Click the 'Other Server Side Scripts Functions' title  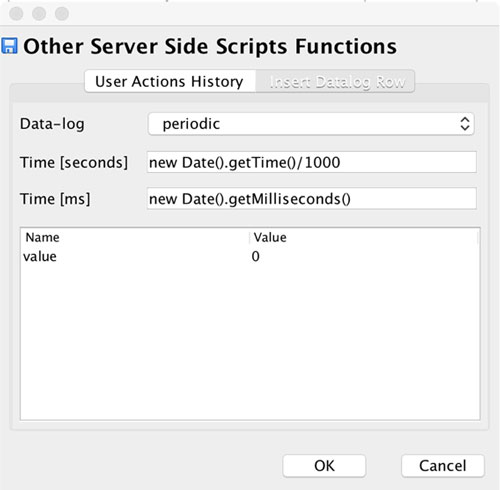point(210,46)
